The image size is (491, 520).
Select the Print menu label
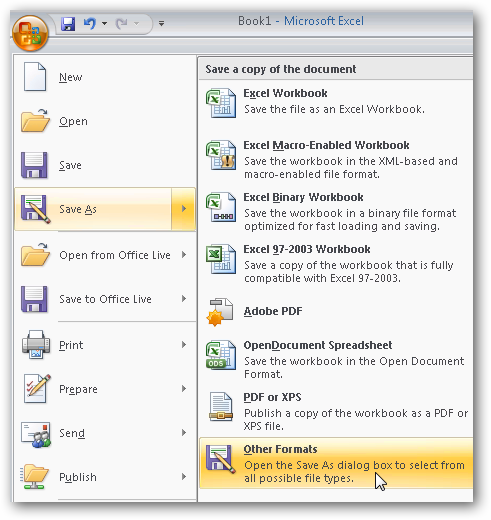pos(71,345)
